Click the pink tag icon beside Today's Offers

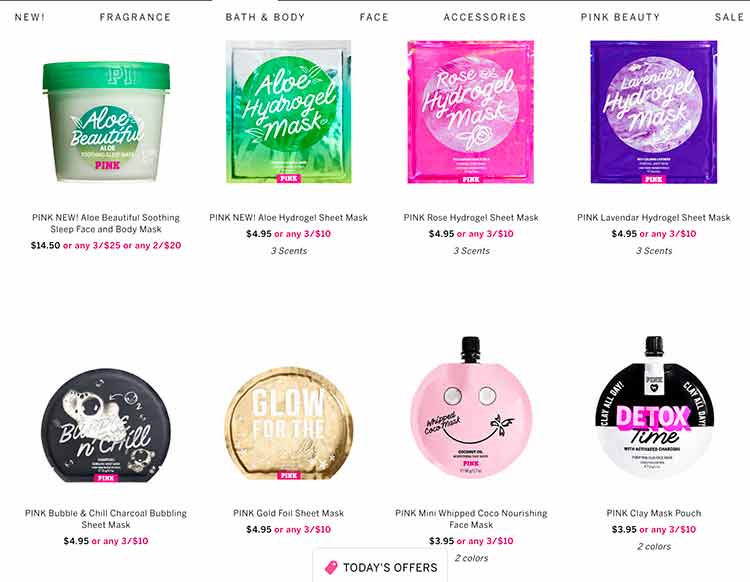[x=331, y=567]
